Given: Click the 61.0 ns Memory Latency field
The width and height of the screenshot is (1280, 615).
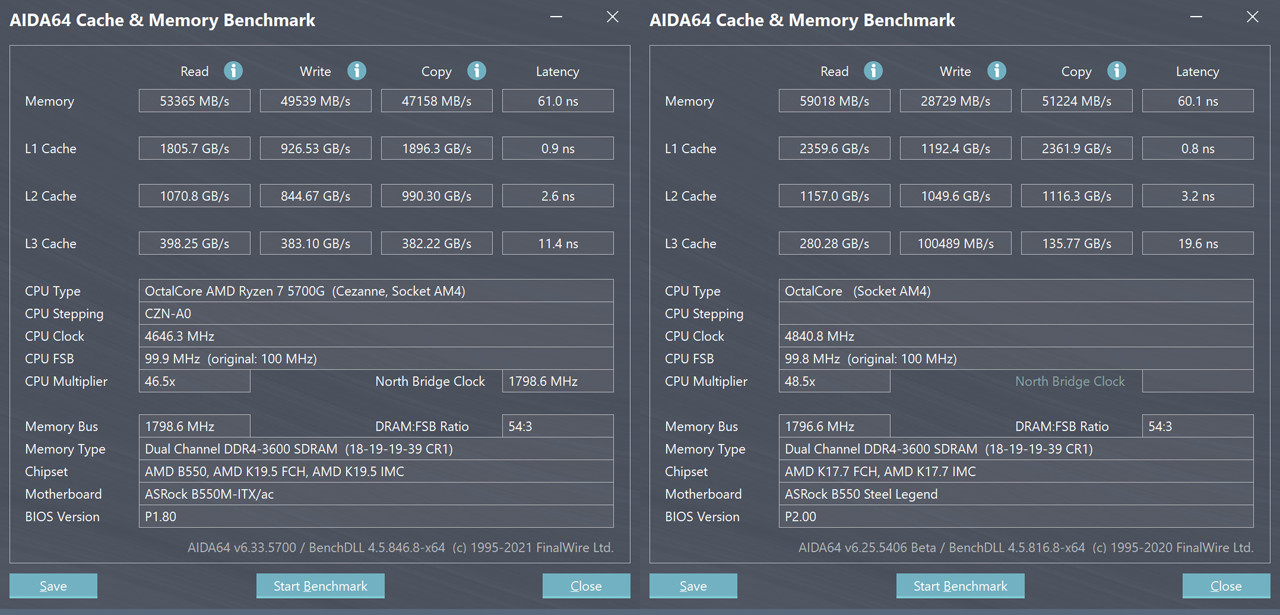Looking at the screenshot, I should [557, 101].
